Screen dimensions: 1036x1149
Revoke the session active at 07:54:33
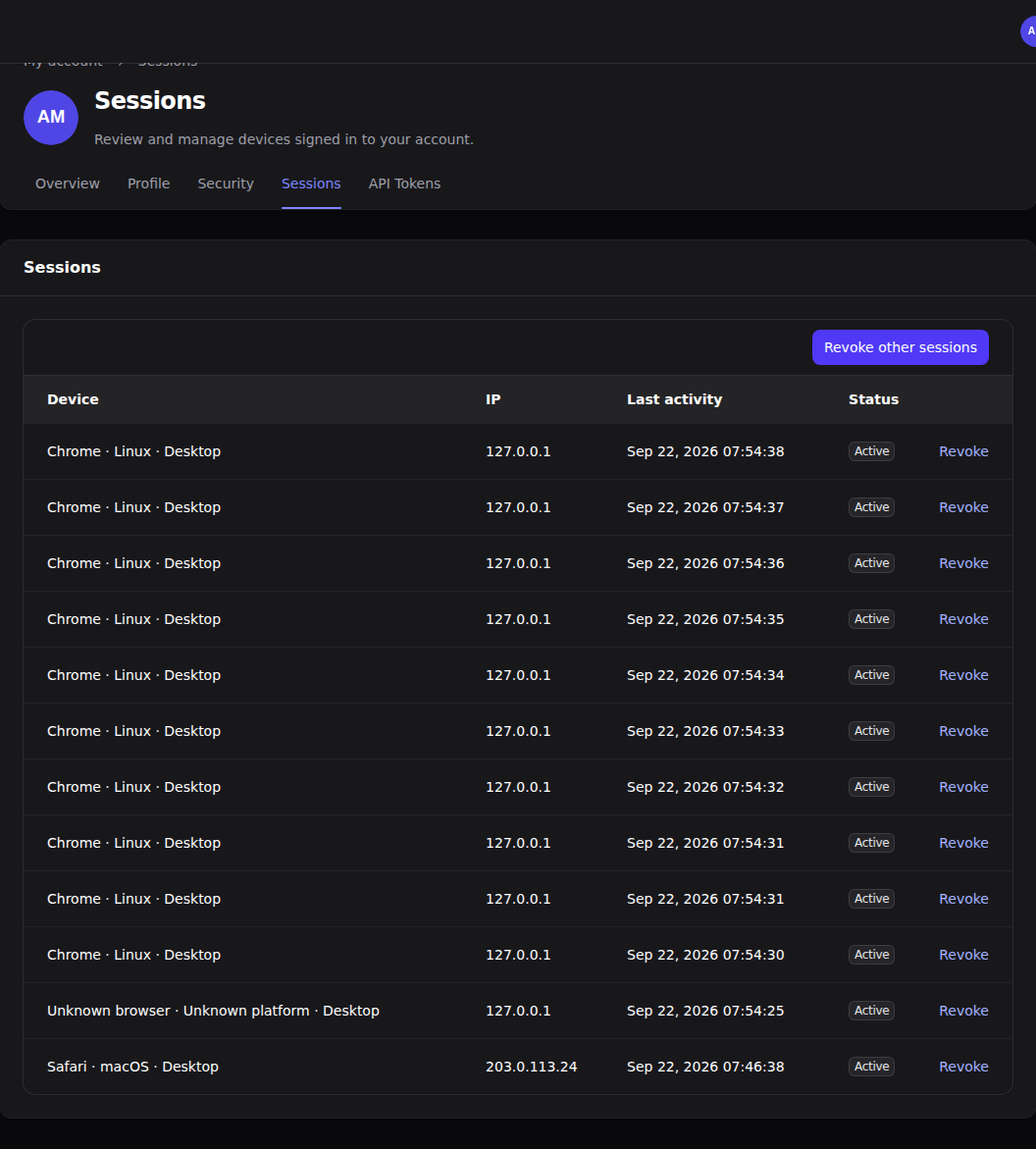tap(963, 731)
